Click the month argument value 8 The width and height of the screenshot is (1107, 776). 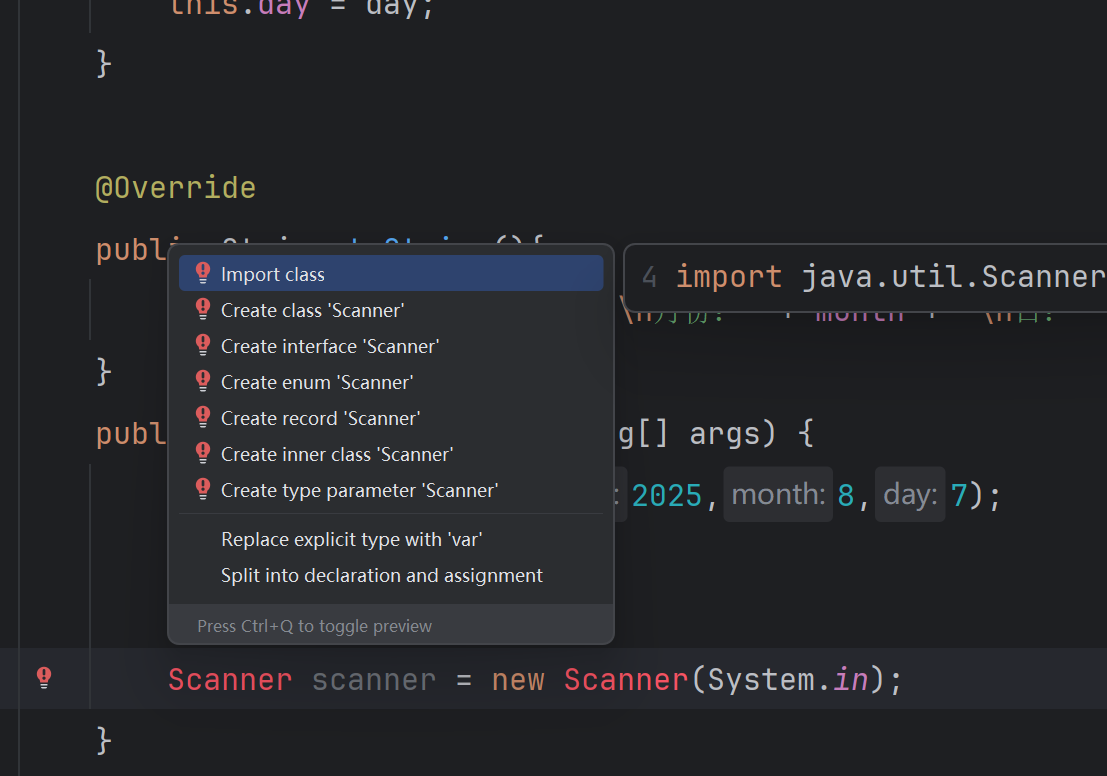tap(846, 495)
